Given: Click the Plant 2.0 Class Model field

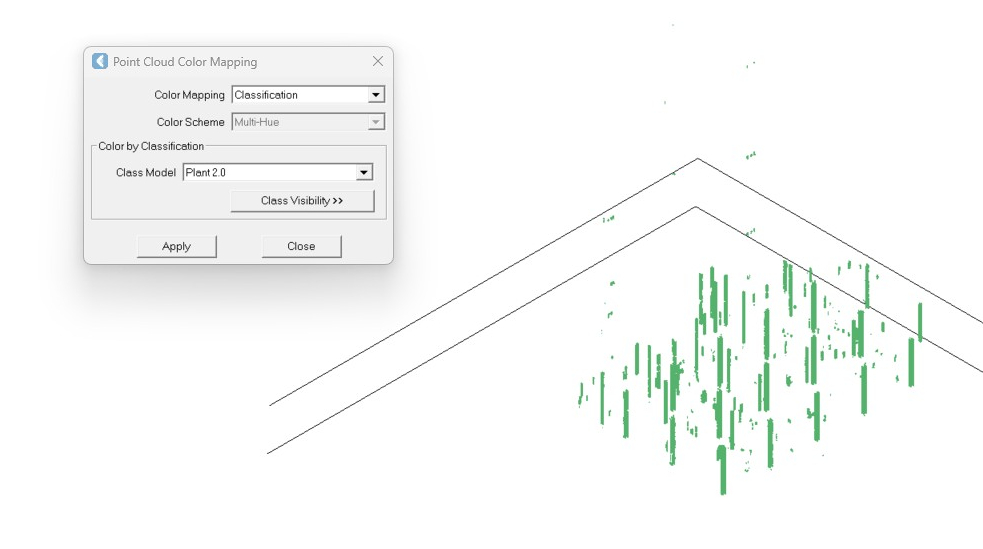Looking at the screenshot, I should tap(268, 173).
